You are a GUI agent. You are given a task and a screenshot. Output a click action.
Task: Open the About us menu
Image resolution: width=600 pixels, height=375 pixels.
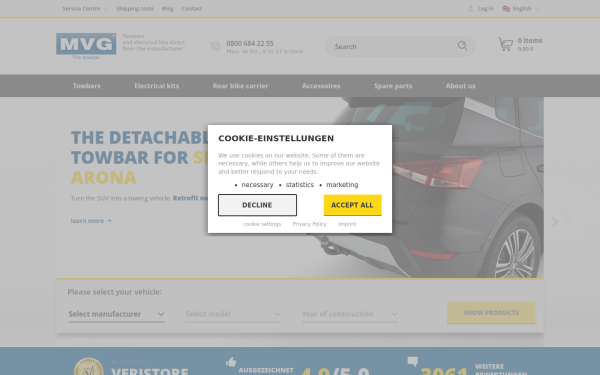coord(460,86)
